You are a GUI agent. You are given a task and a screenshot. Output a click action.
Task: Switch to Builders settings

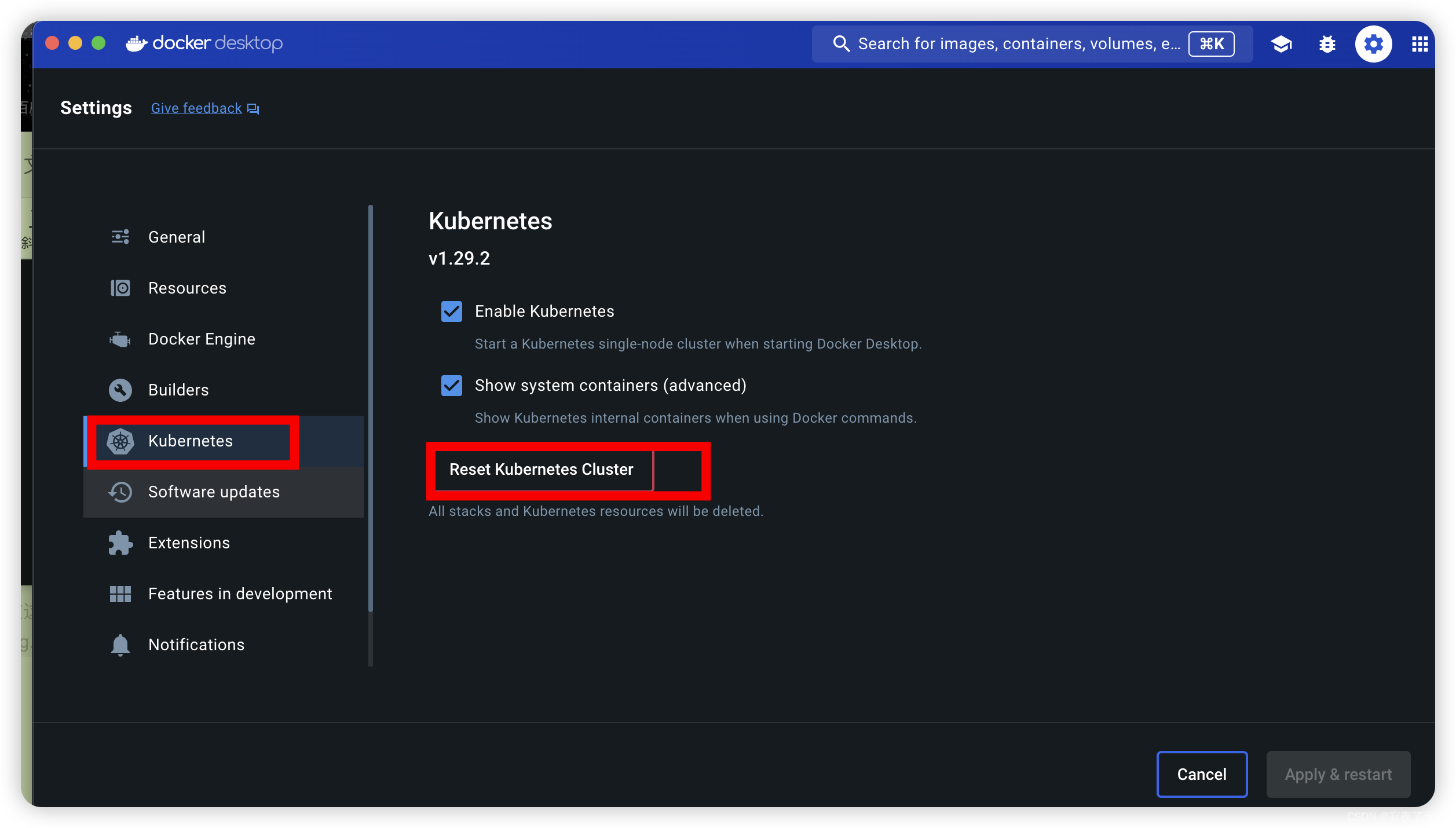(x=224, y=390)
